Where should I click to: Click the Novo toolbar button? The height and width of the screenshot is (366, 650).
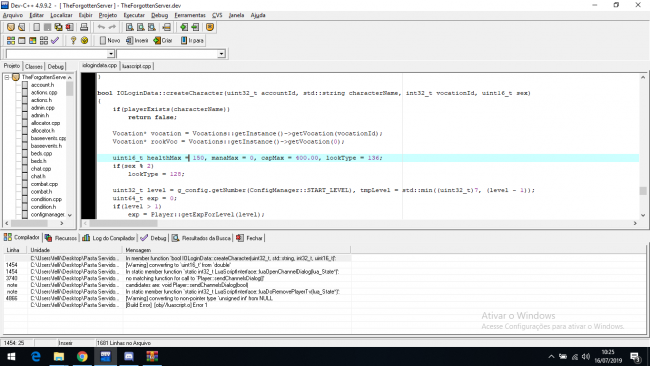110,40
